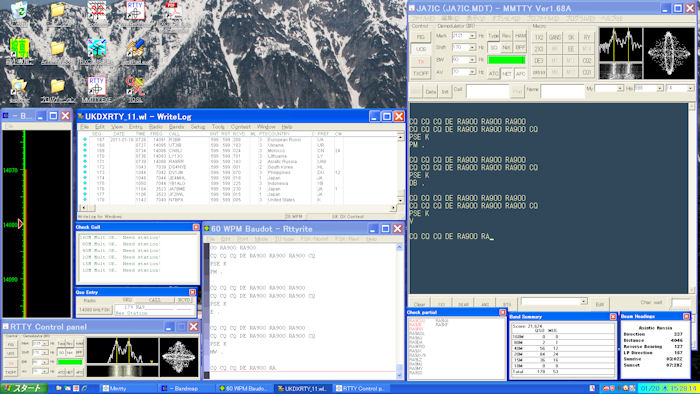This screenshot has width=700, height=394.
Task: Close the Beam Headings panel
Action: (x=686, y=316)
